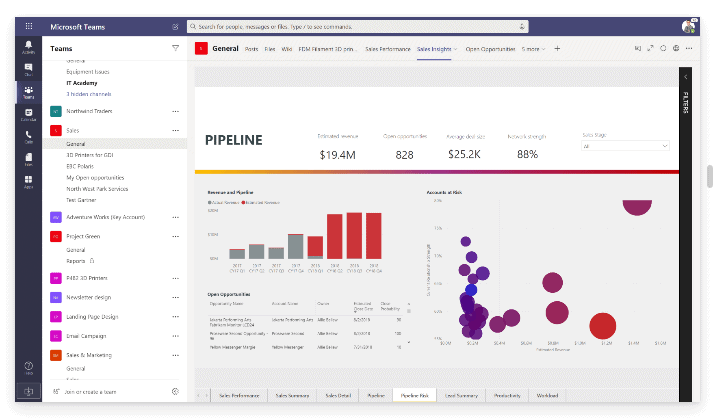Viewport: 715px width, 420px height.
Task: Open the app launcher waffle icon
Action: point(29,26)
